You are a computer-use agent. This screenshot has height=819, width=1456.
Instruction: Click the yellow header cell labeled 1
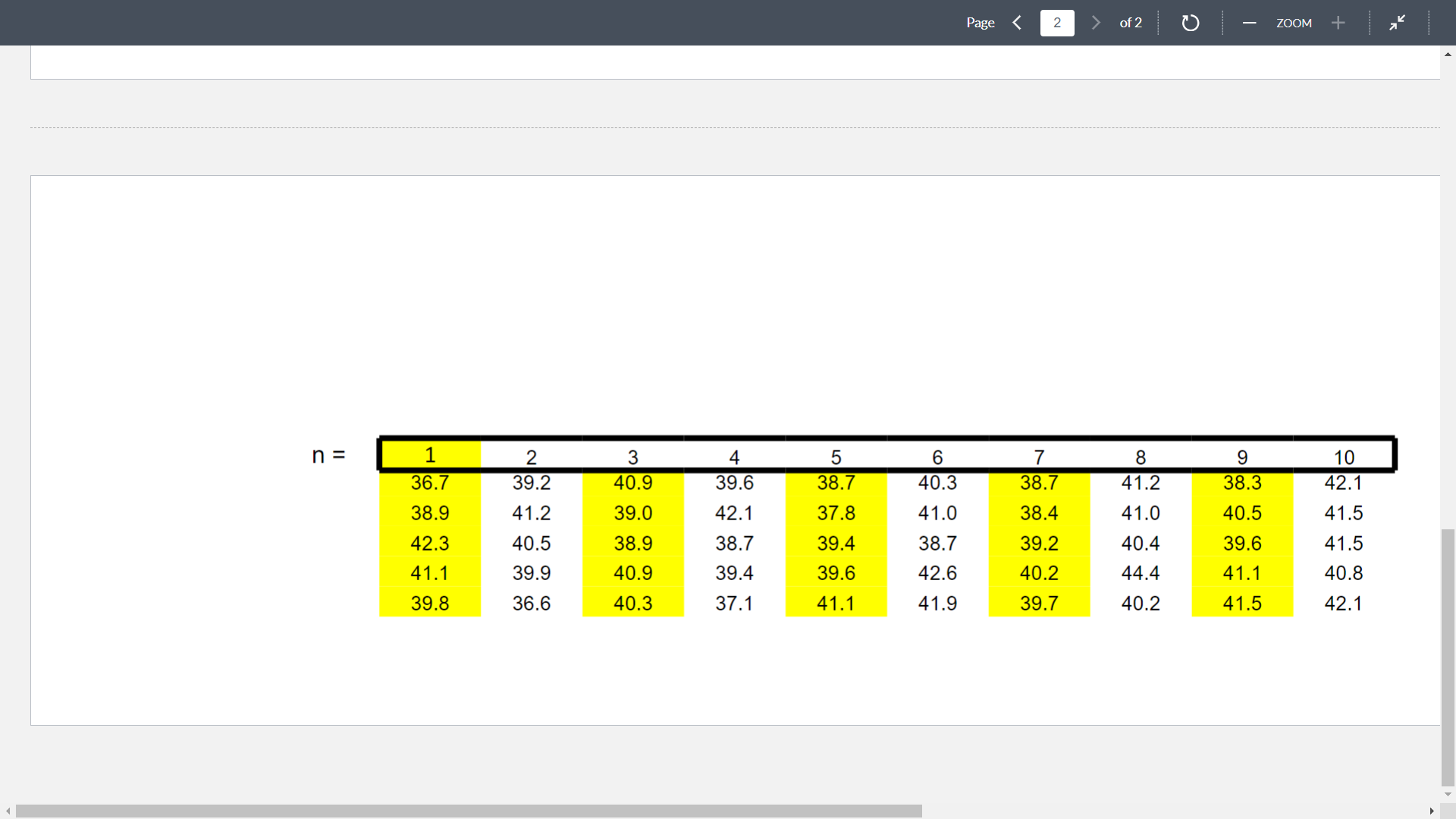(430, 455)
